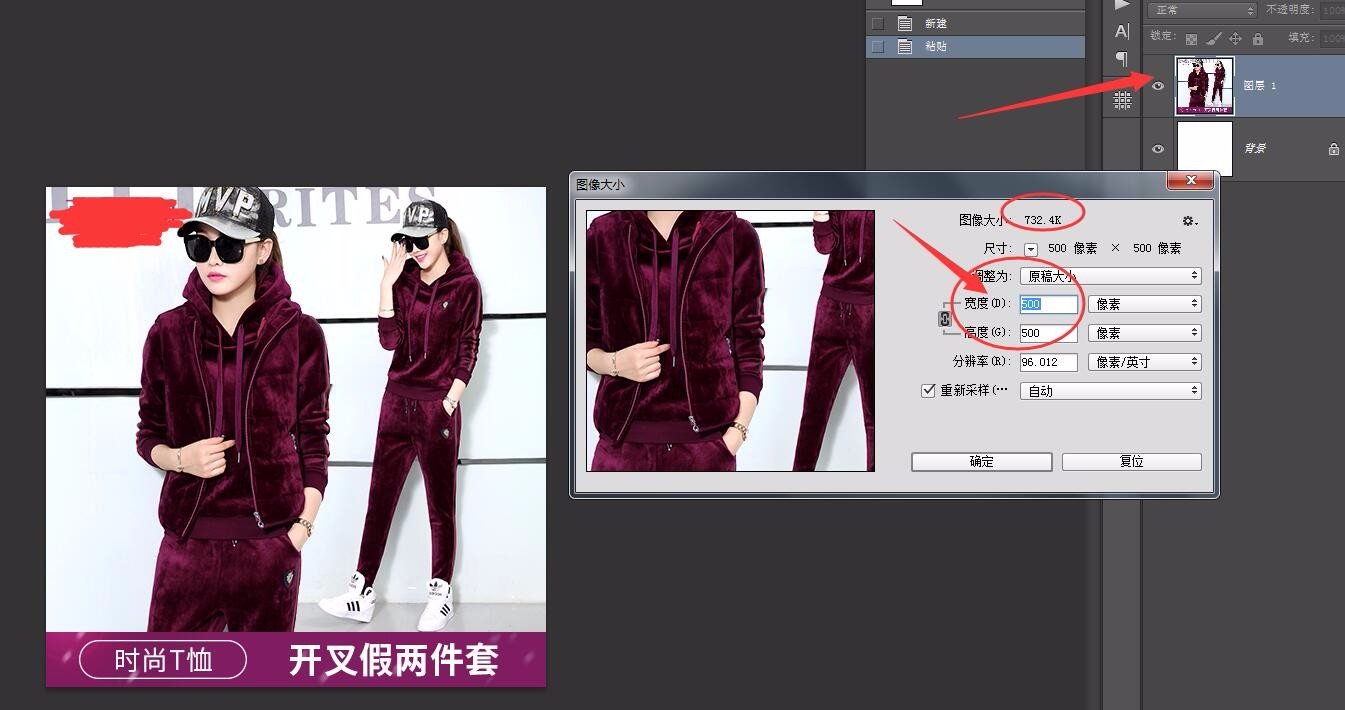
Task: Open the Image Size gear settings menu
Action: (x=1189, y=221)
